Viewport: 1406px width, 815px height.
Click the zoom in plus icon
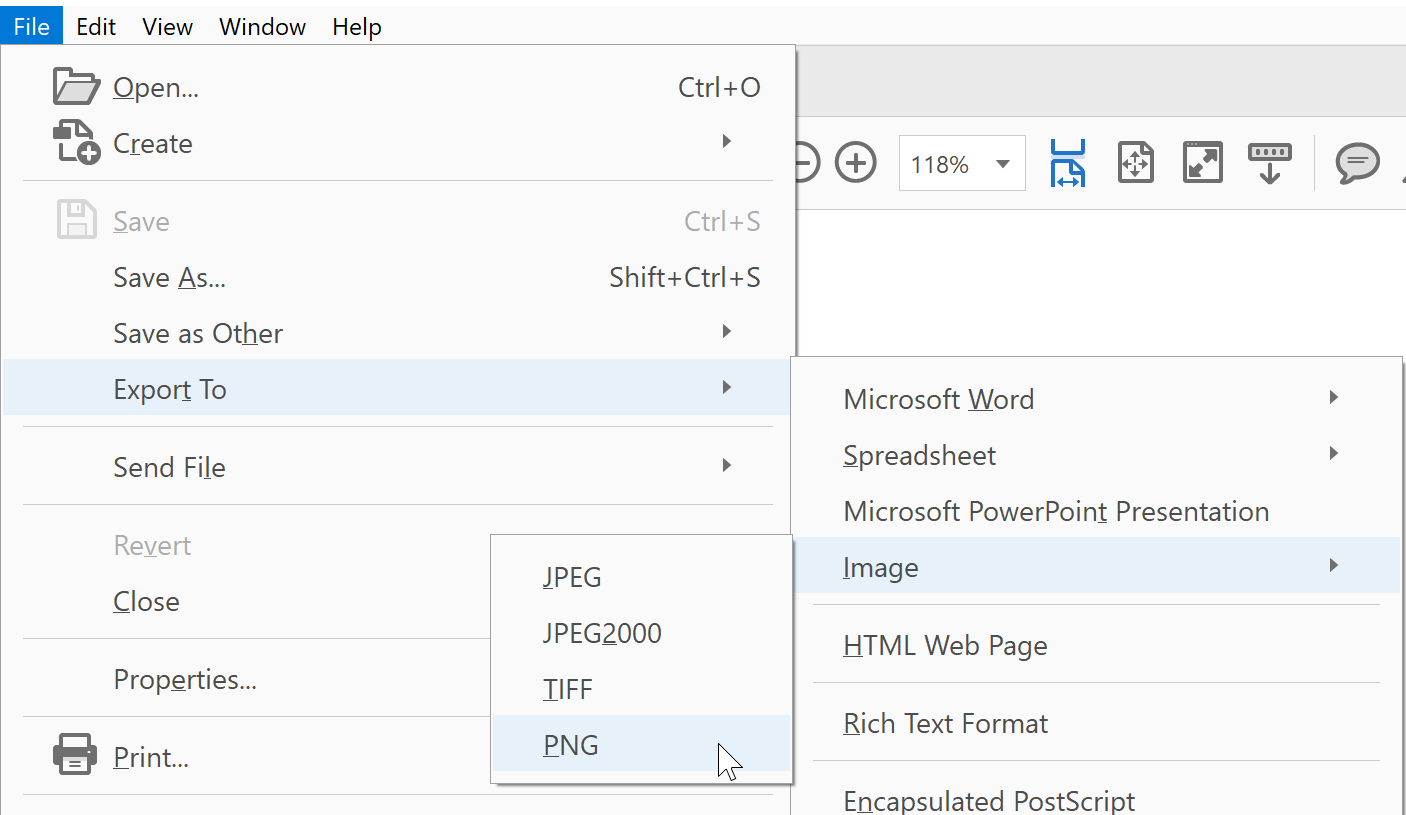(856, 163)
